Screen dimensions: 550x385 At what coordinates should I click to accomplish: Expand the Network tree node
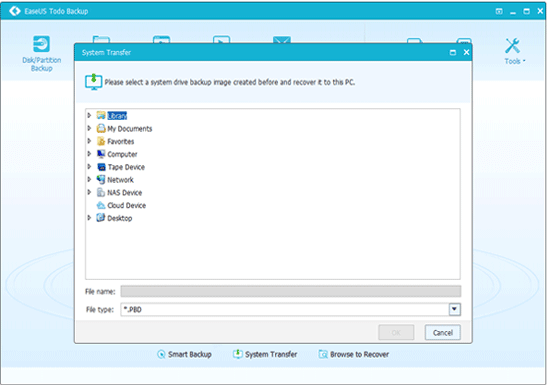click(89, 180)
